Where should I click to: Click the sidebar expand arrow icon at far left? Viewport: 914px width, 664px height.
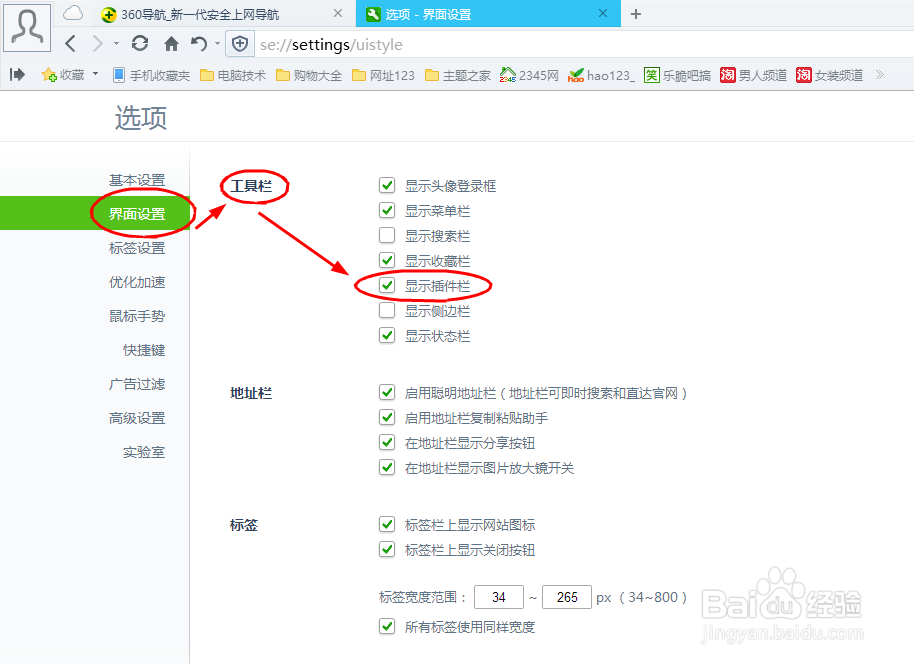click(x=14, y=73)
